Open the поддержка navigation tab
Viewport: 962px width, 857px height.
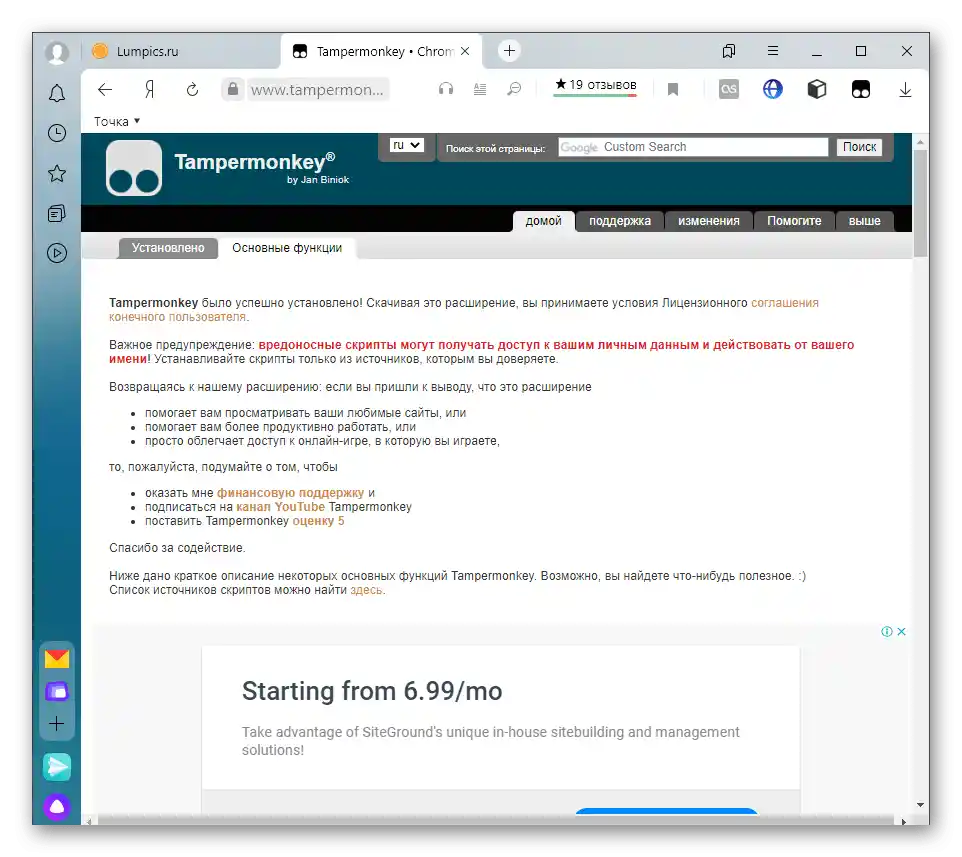coord(620,221)
